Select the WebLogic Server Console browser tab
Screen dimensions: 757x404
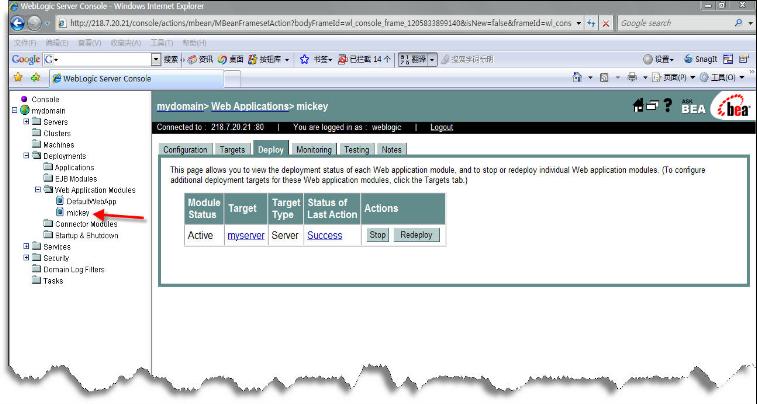[137, 78]
